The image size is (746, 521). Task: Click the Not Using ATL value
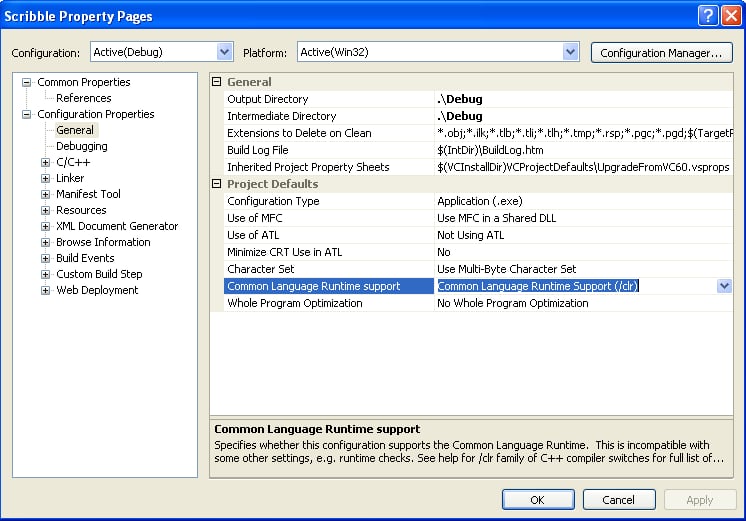471,235
